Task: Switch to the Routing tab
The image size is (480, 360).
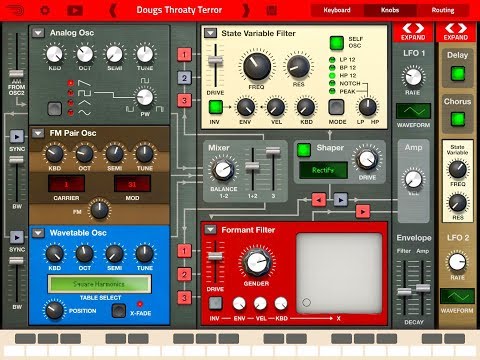Action: pyautogui.click(x=443, y=10)
